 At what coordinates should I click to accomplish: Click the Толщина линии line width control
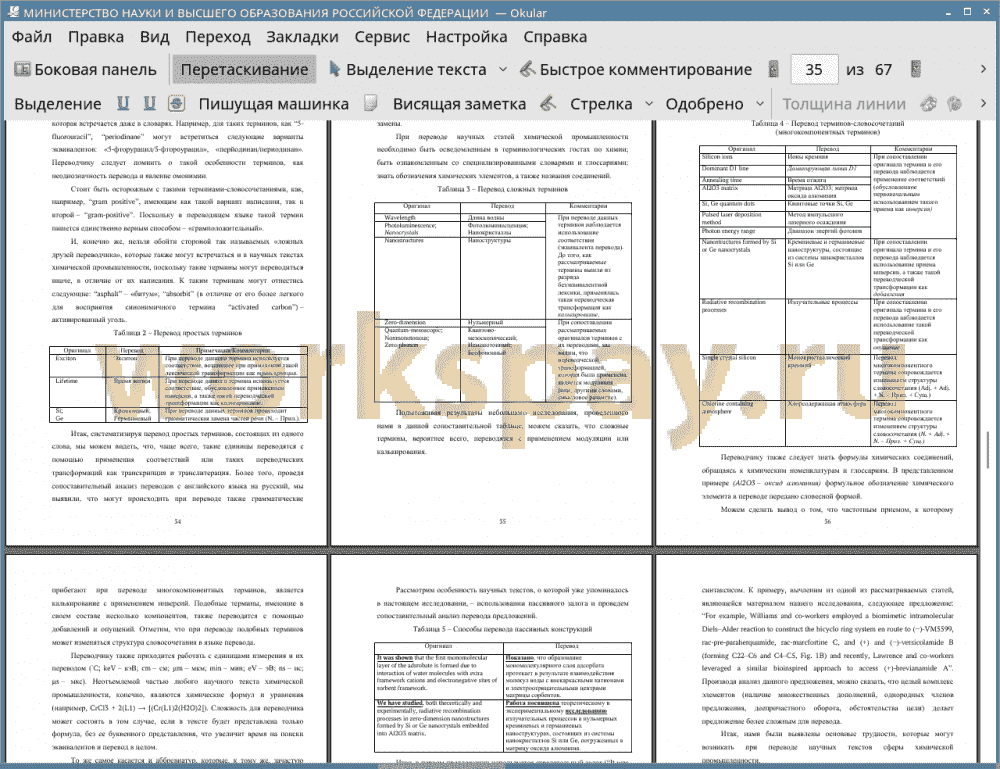click(x=844, y=104)
